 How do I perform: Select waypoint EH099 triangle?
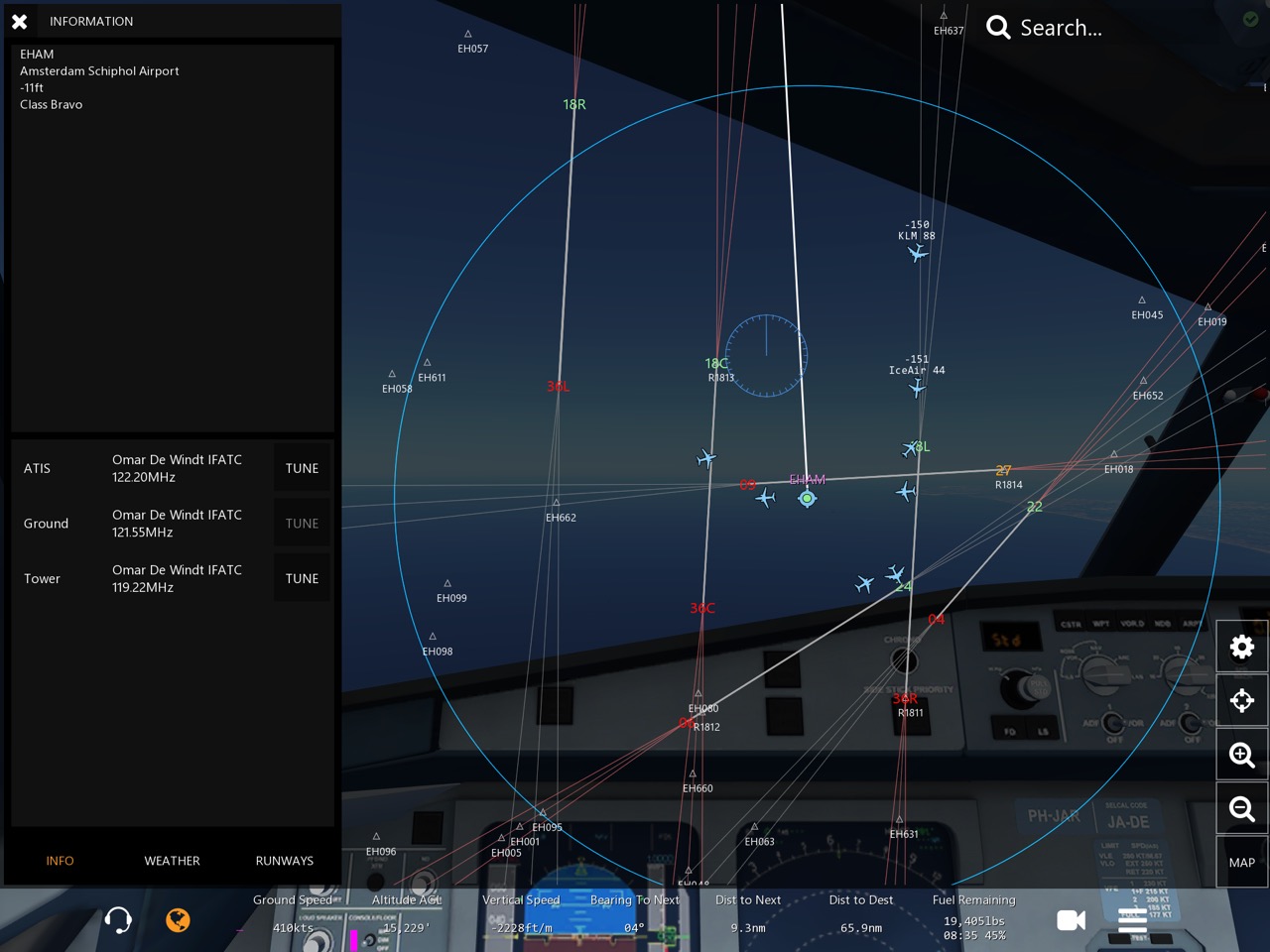447,583
